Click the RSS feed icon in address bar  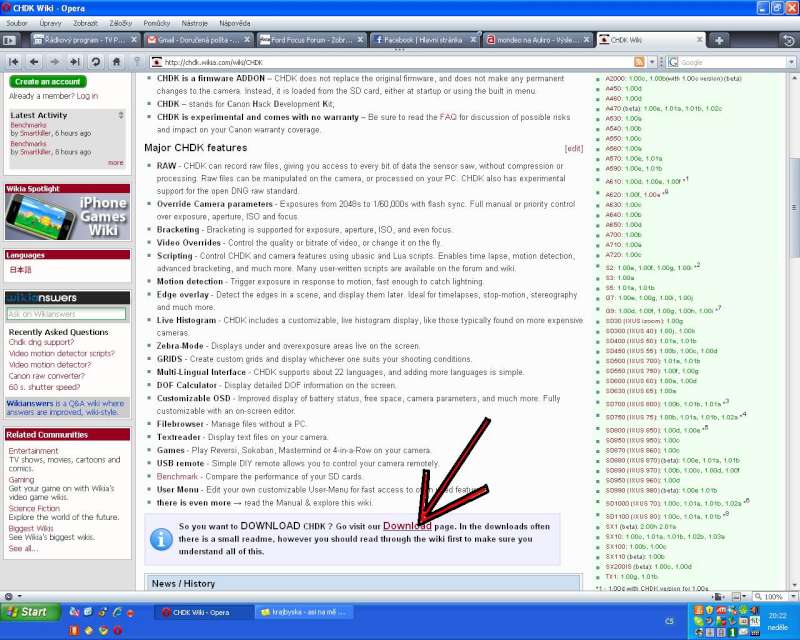pyautogui.click(x=638, y=62)
